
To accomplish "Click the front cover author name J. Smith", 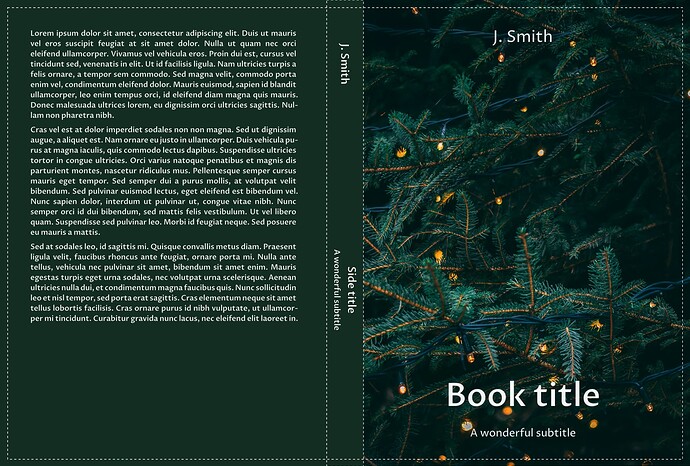I will [x=522, y=36].
